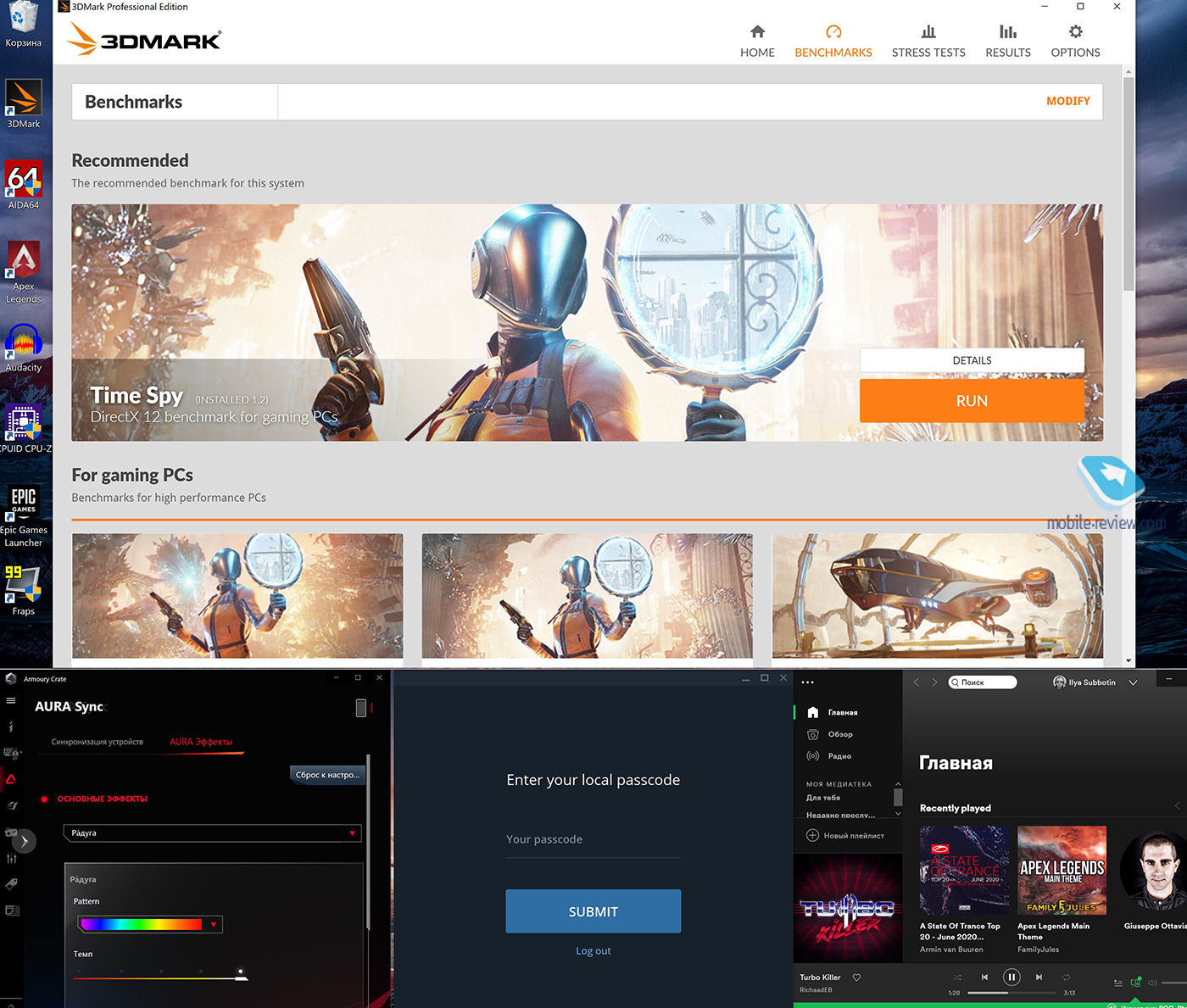Open the Spotify play queue icon
Screen dimensions: 1187x1008
pyautogui.click(x=1118, y=983)
